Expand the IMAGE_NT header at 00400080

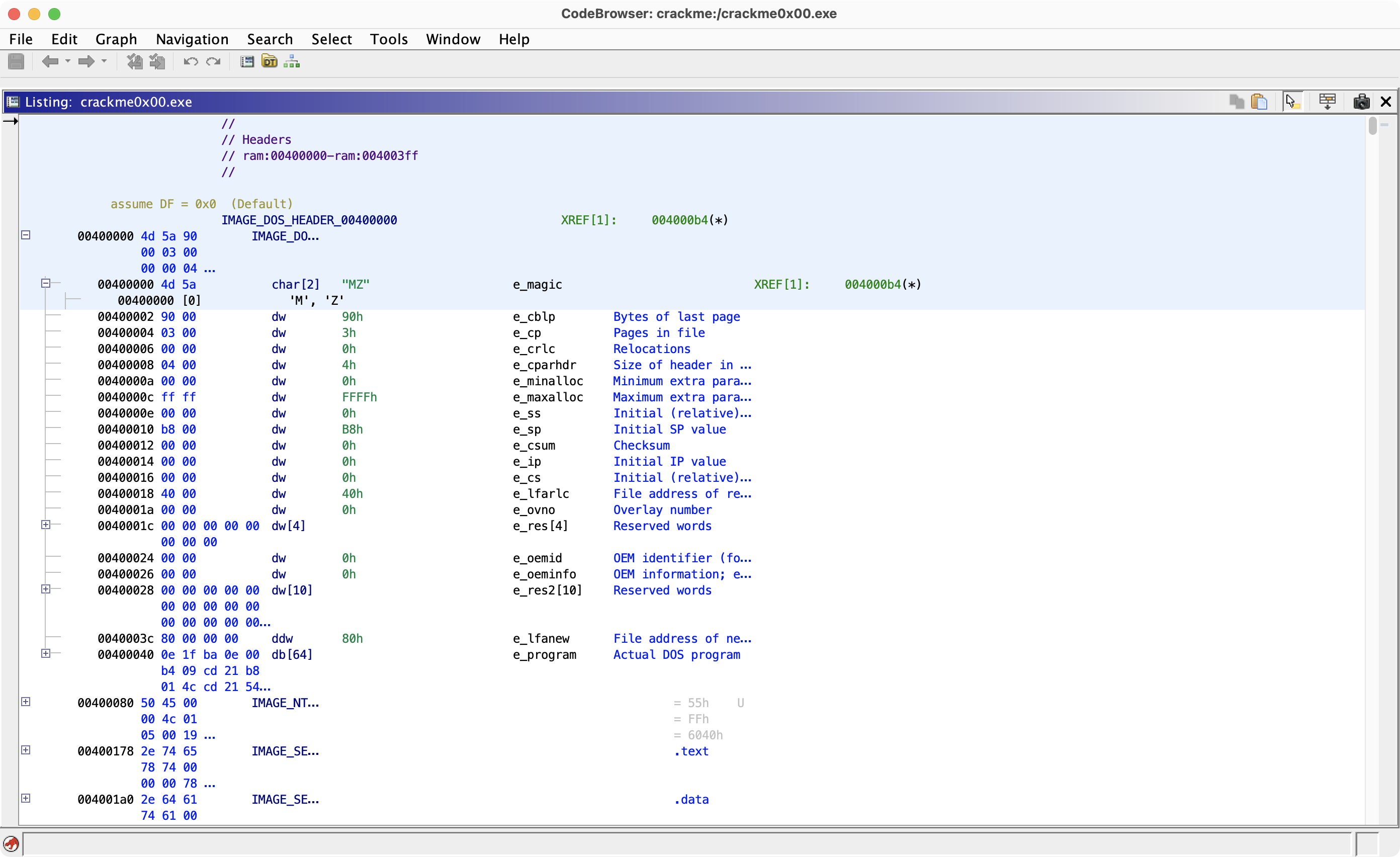pyautogui.click(x=26, y=702)
